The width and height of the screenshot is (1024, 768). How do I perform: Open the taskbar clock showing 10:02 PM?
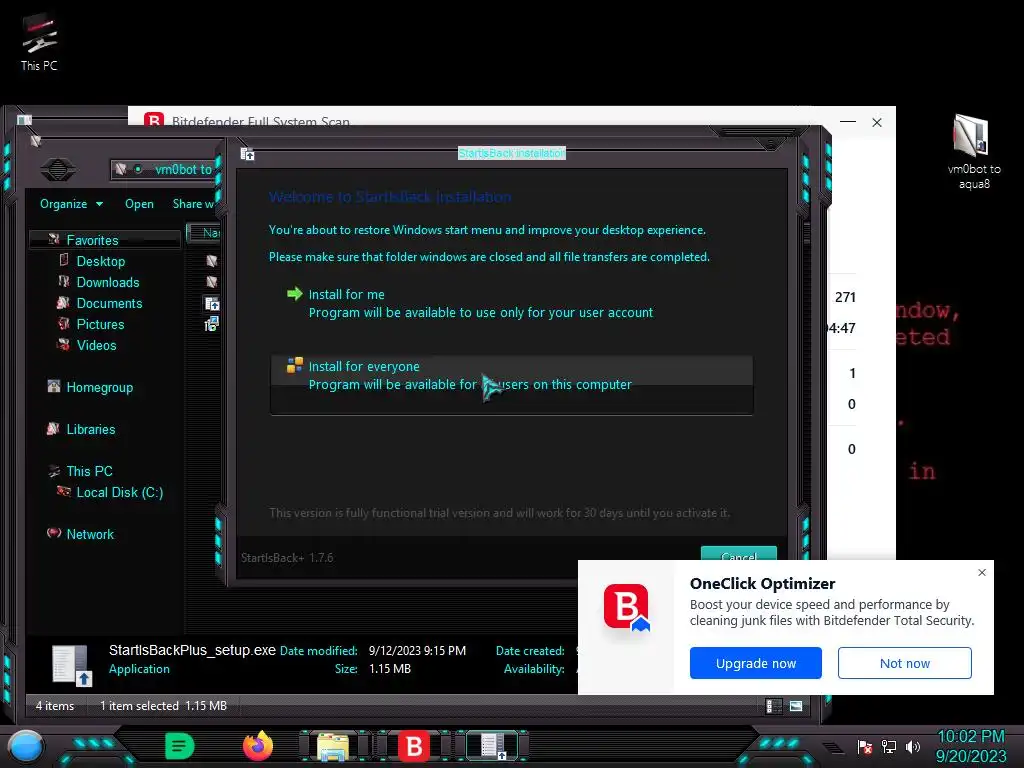pyautogui.click(x=971, y=746)
